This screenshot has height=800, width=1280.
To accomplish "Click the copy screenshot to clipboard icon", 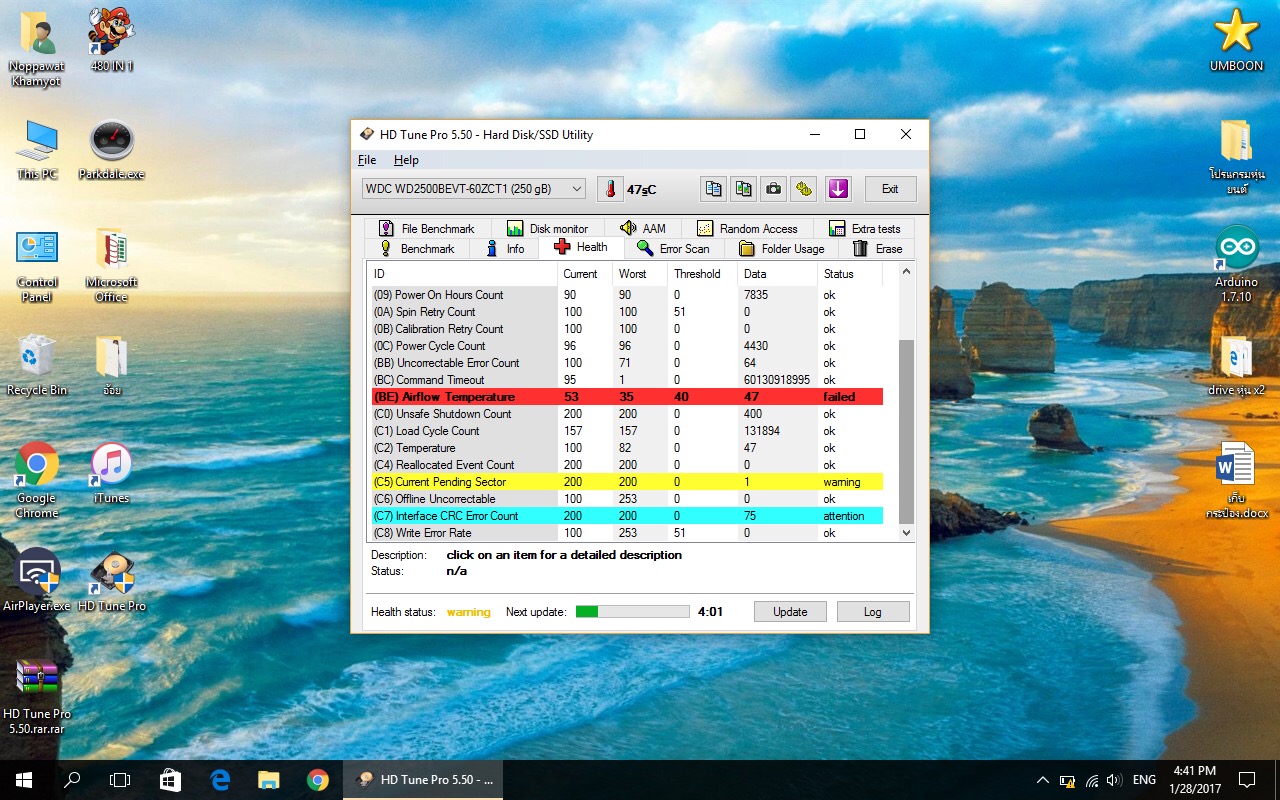I will tap(743, 189).
